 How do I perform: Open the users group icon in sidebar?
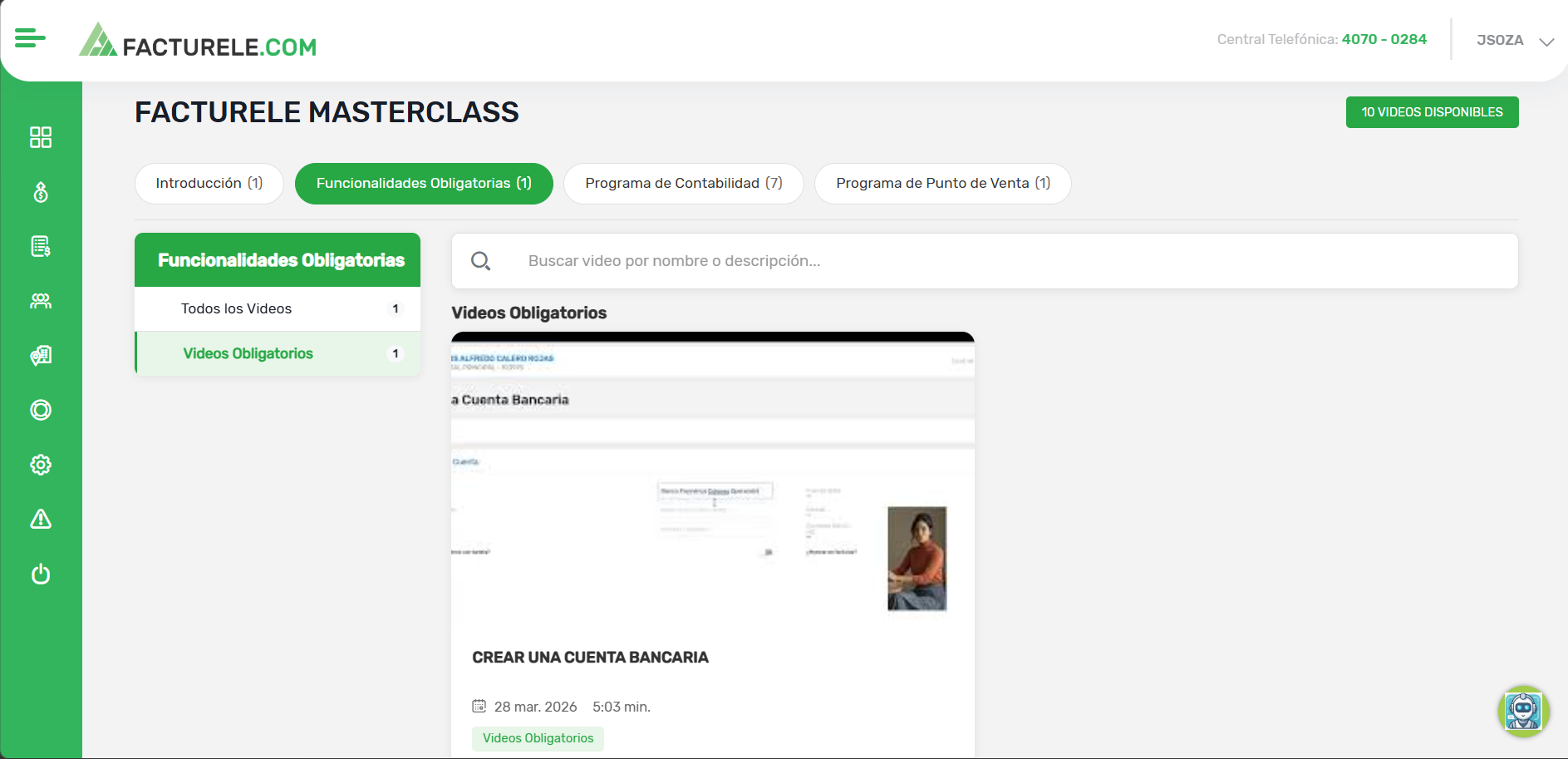point(41,301)
